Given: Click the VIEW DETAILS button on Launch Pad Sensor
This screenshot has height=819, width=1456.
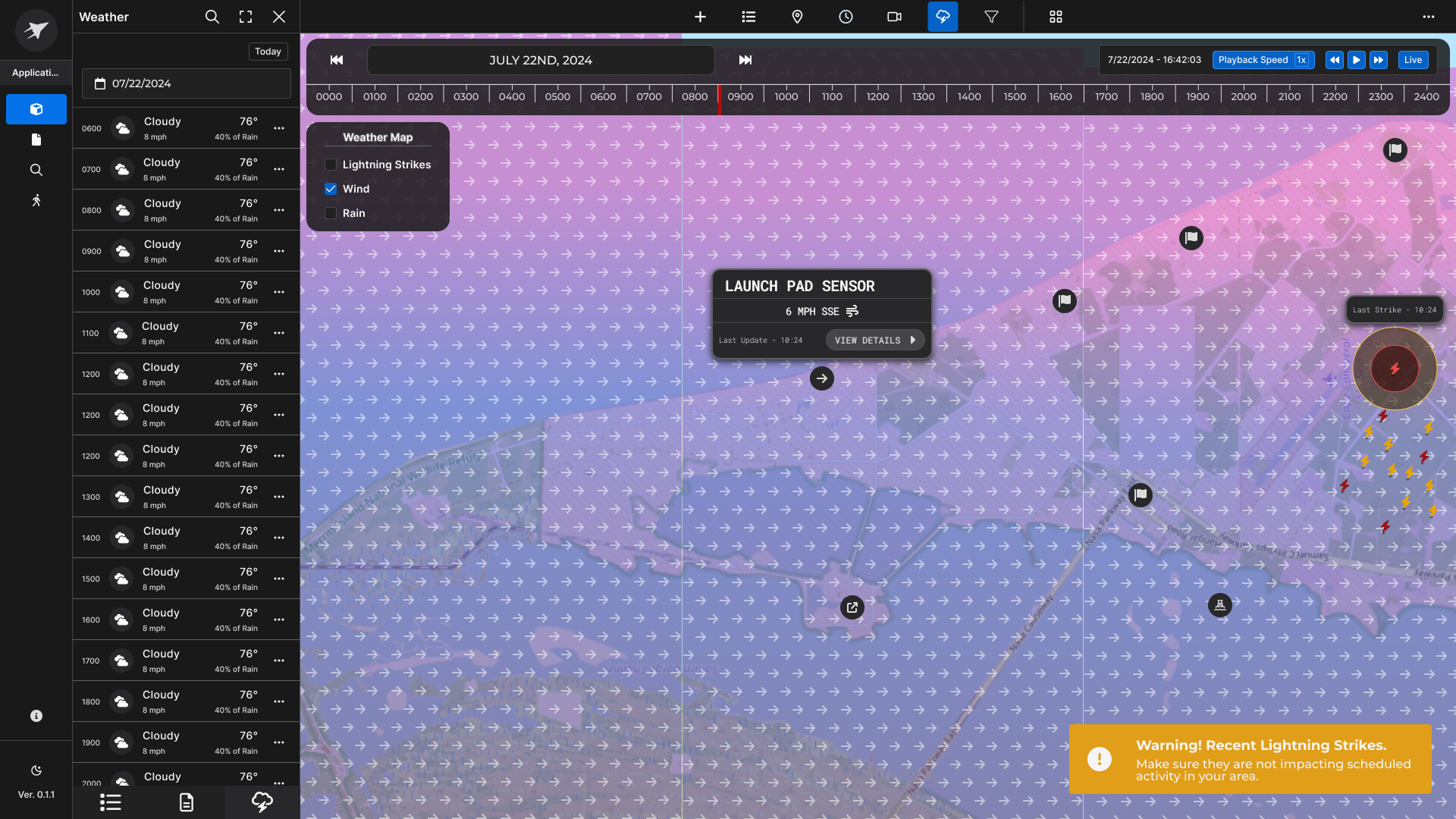Looking at the screenshot, I should pyautogui.click(x=874, y=340).
